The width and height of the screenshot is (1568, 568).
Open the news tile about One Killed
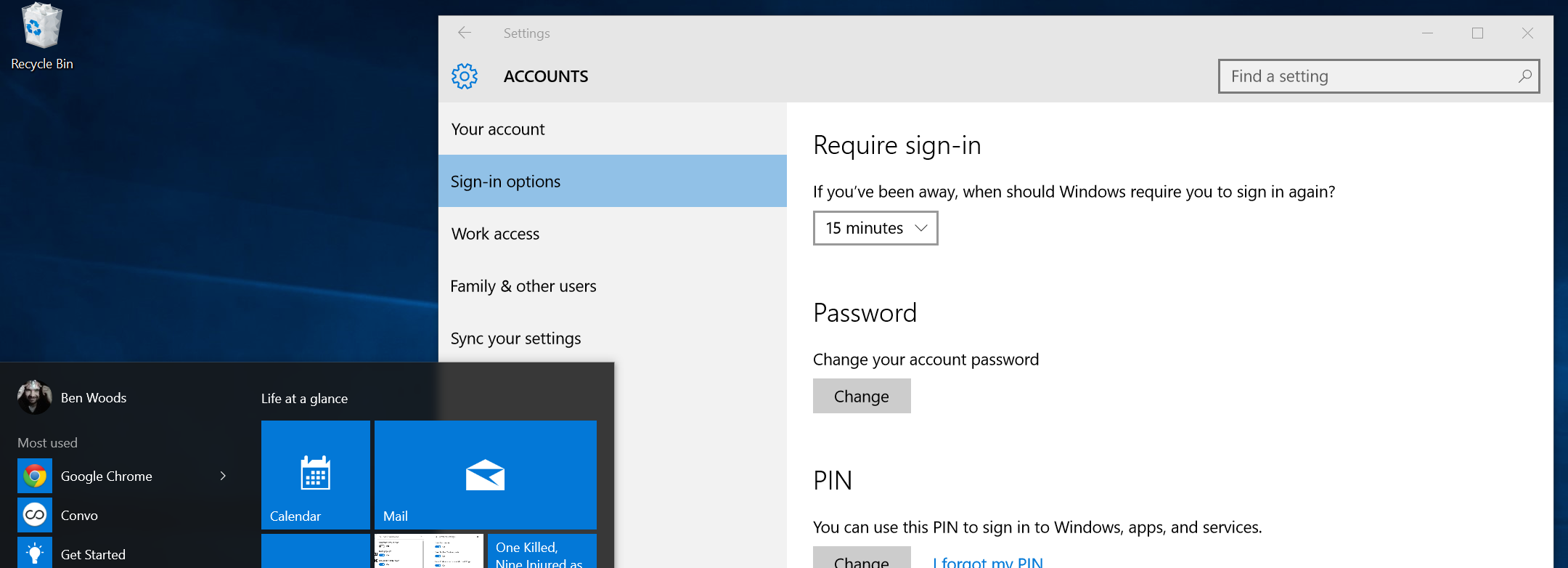(542, 552)
